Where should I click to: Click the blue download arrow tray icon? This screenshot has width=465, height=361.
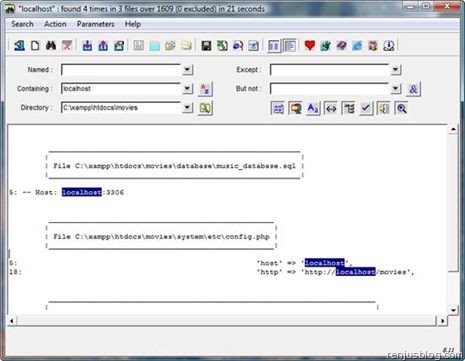pyautogui.click(x=87, y=45)
